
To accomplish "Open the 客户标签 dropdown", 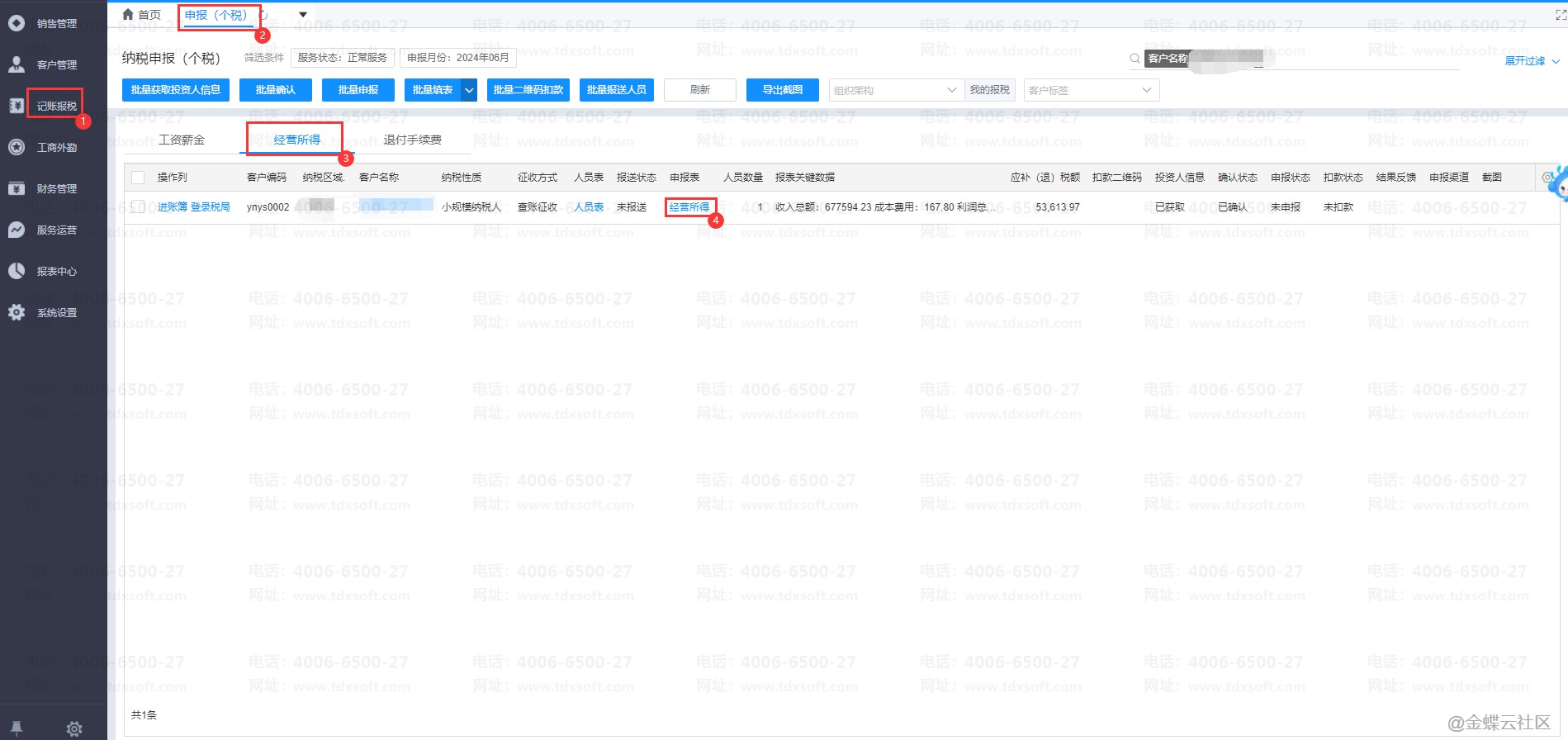I will (x=1091, y=90).
